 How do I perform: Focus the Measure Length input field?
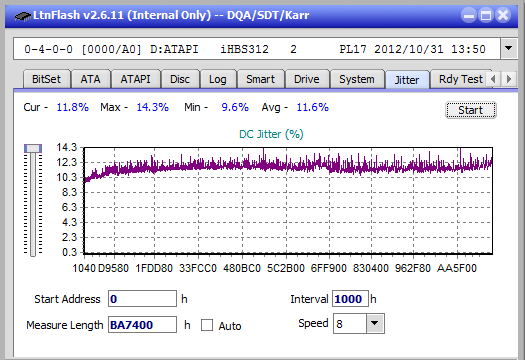click(x=142, y=325)
